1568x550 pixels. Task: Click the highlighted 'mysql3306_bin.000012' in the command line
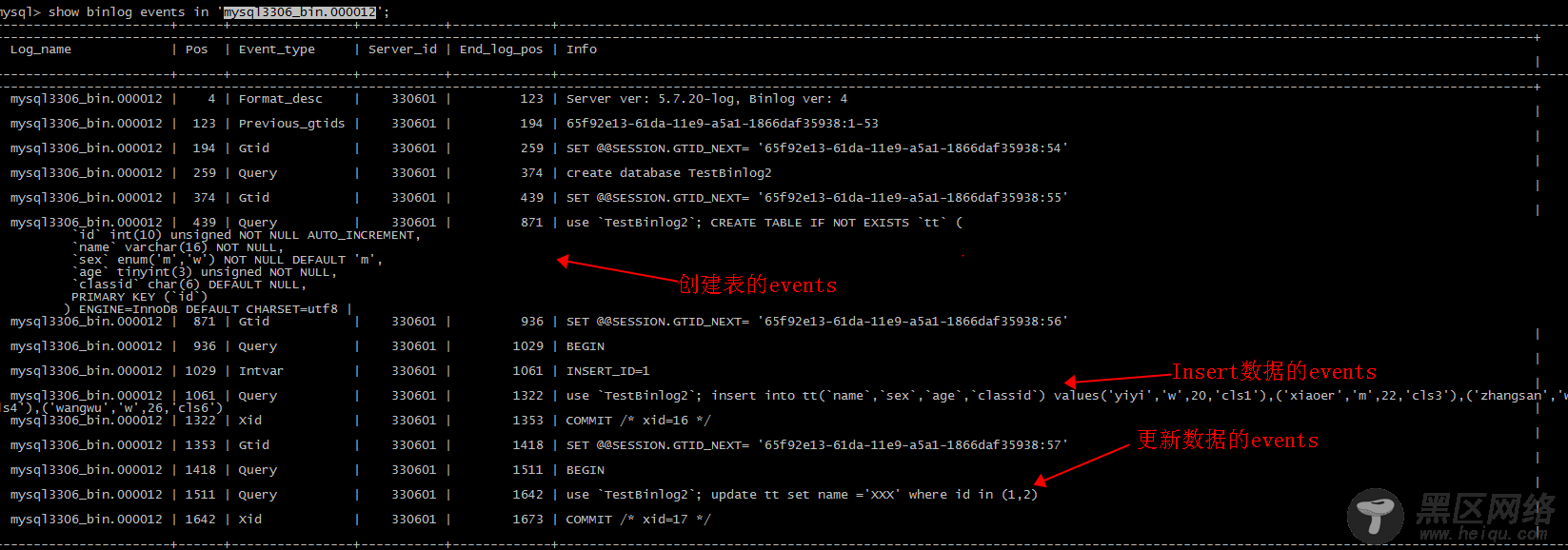(x=300, y=12)
